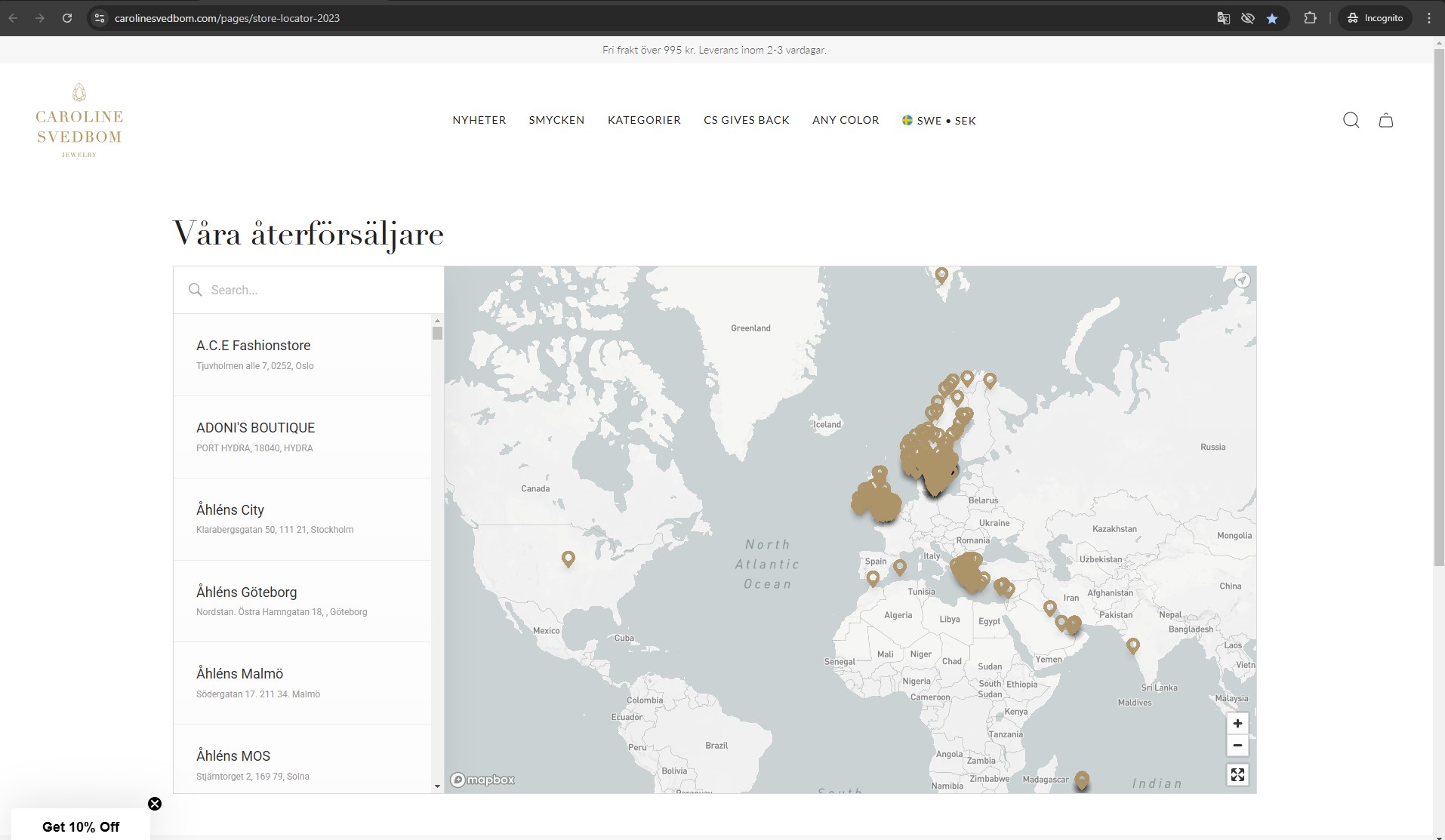Click the Incognito indicator button
This screenshot has width=1445, height=840.
pyautogui.click(x=1375, y=18)
